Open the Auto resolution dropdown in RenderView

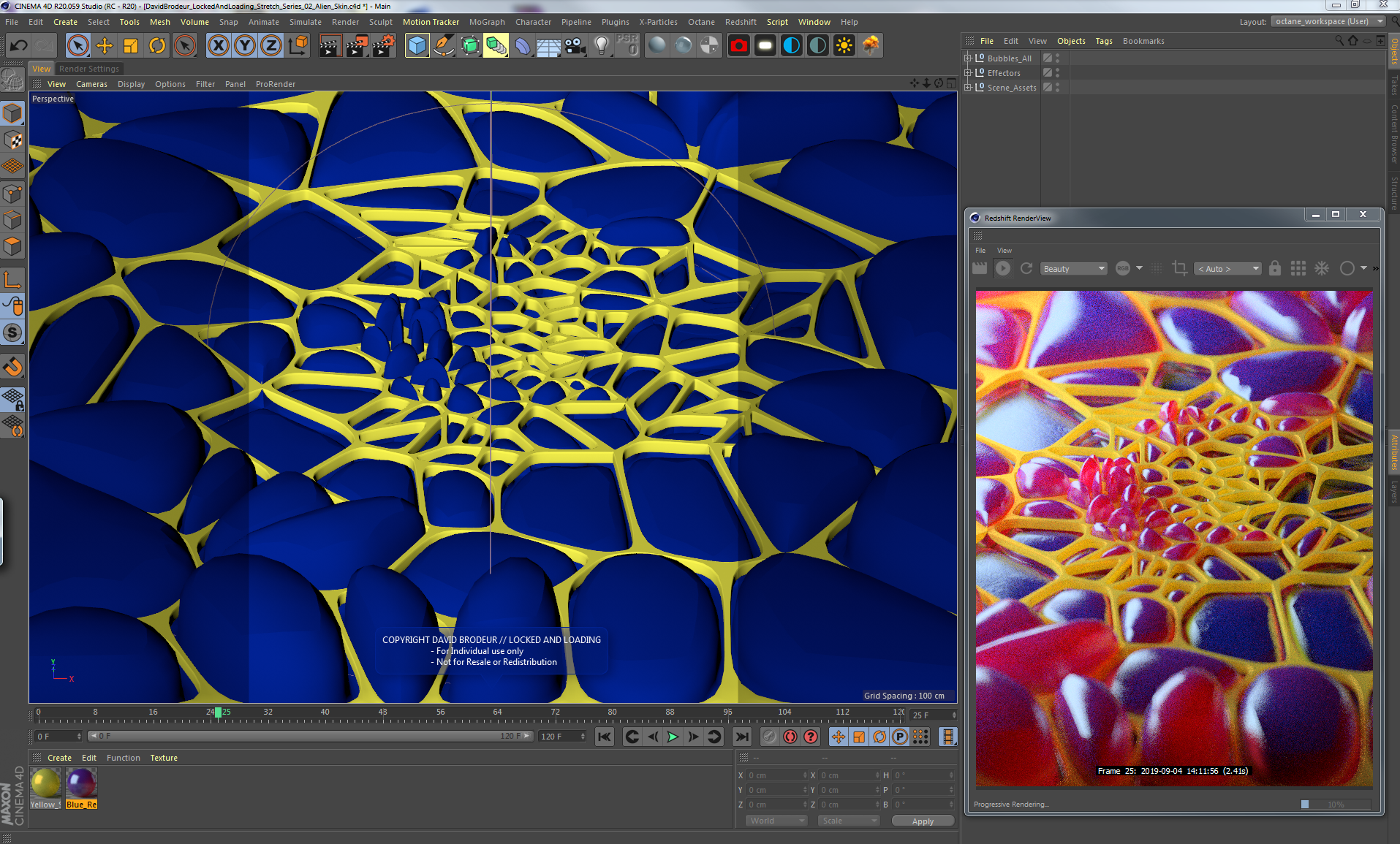pyautogui.click(x=1227, y=268)
